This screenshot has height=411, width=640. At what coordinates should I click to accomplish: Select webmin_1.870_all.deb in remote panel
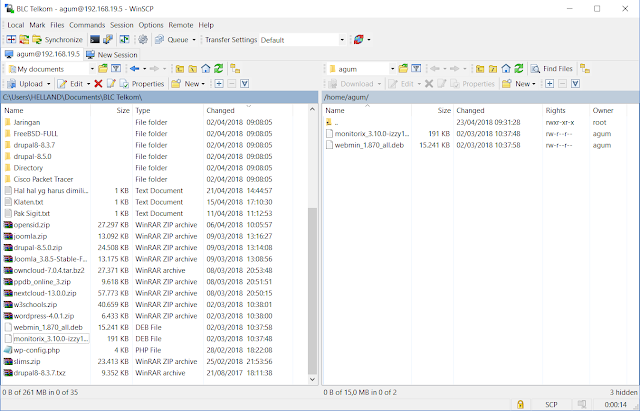coord(369,145)
